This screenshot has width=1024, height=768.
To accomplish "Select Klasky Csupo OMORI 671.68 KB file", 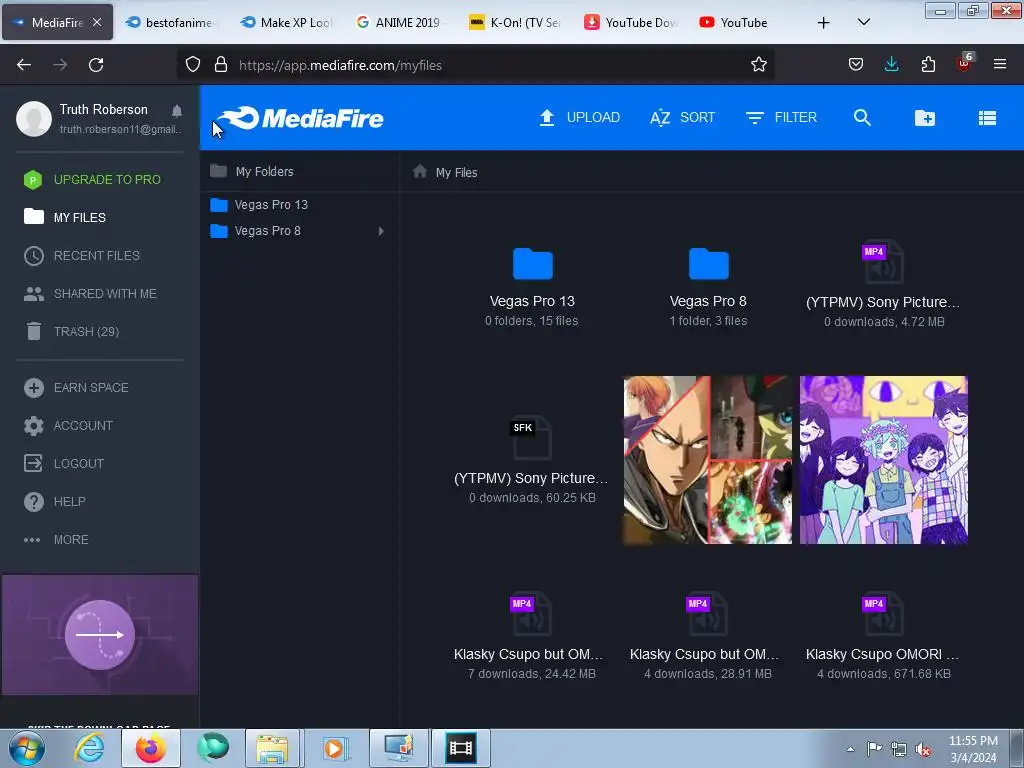I will [884, 615].
